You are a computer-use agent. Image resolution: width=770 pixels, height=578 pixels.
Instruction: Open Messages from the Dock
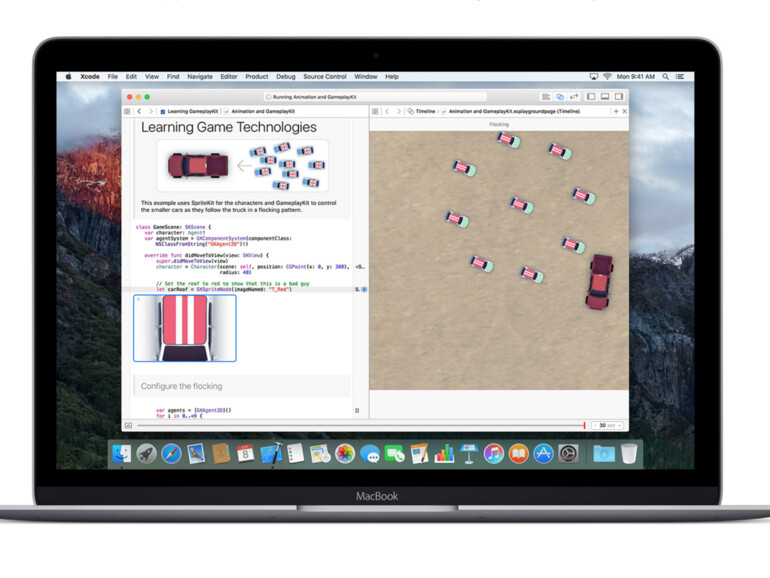coord(370,453)
